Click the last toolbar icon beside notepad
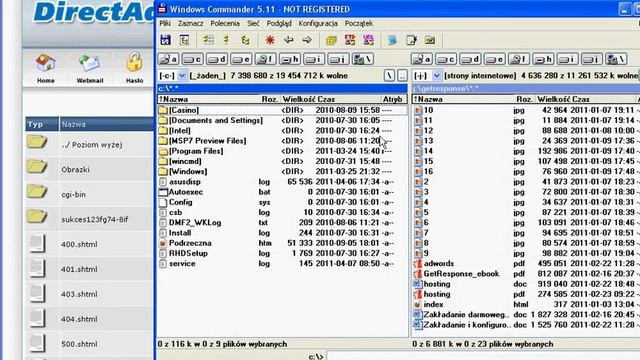Screen dimensions: 640x360 [430, 40]
